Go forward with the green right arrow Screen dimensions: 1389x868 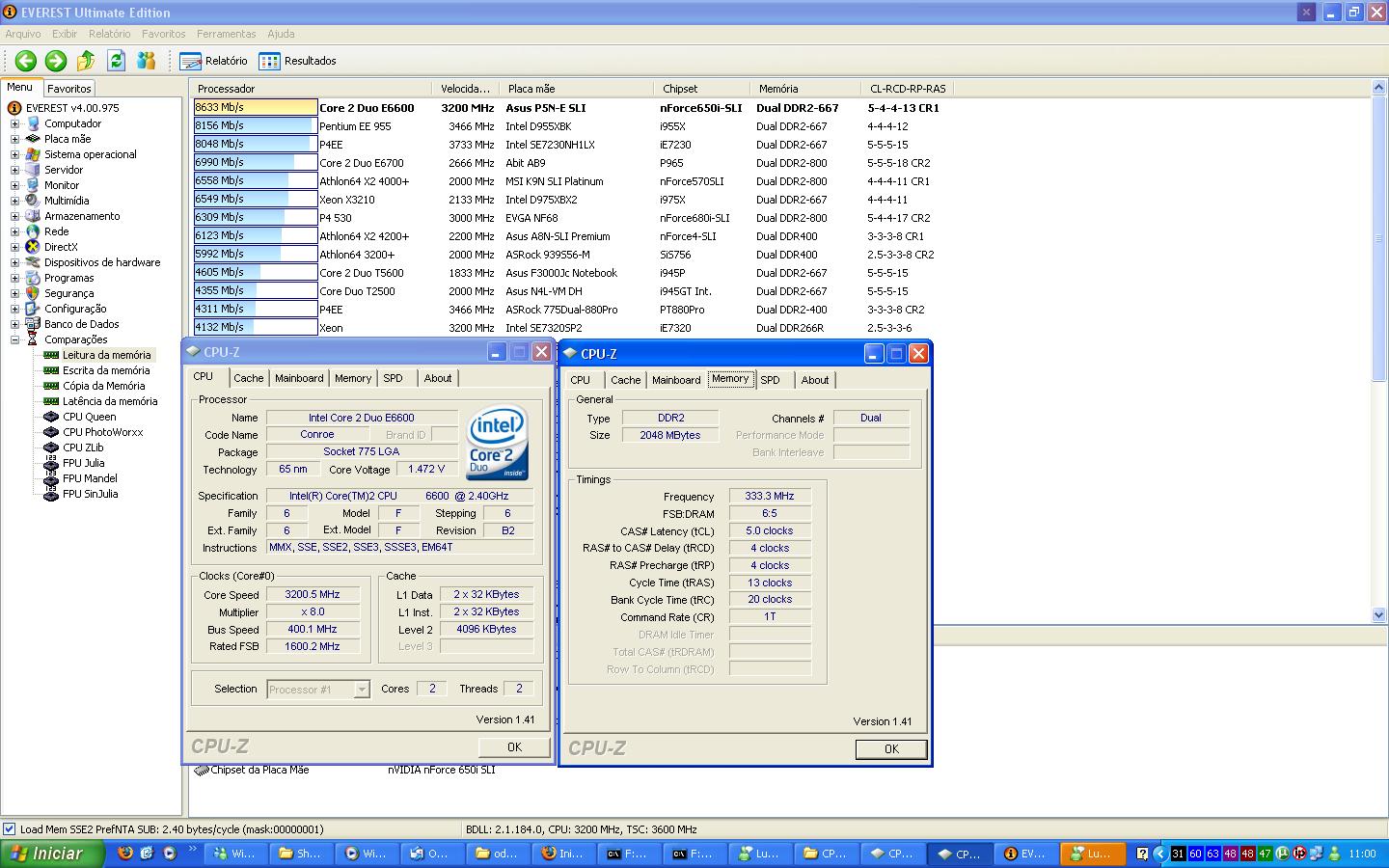56,61
